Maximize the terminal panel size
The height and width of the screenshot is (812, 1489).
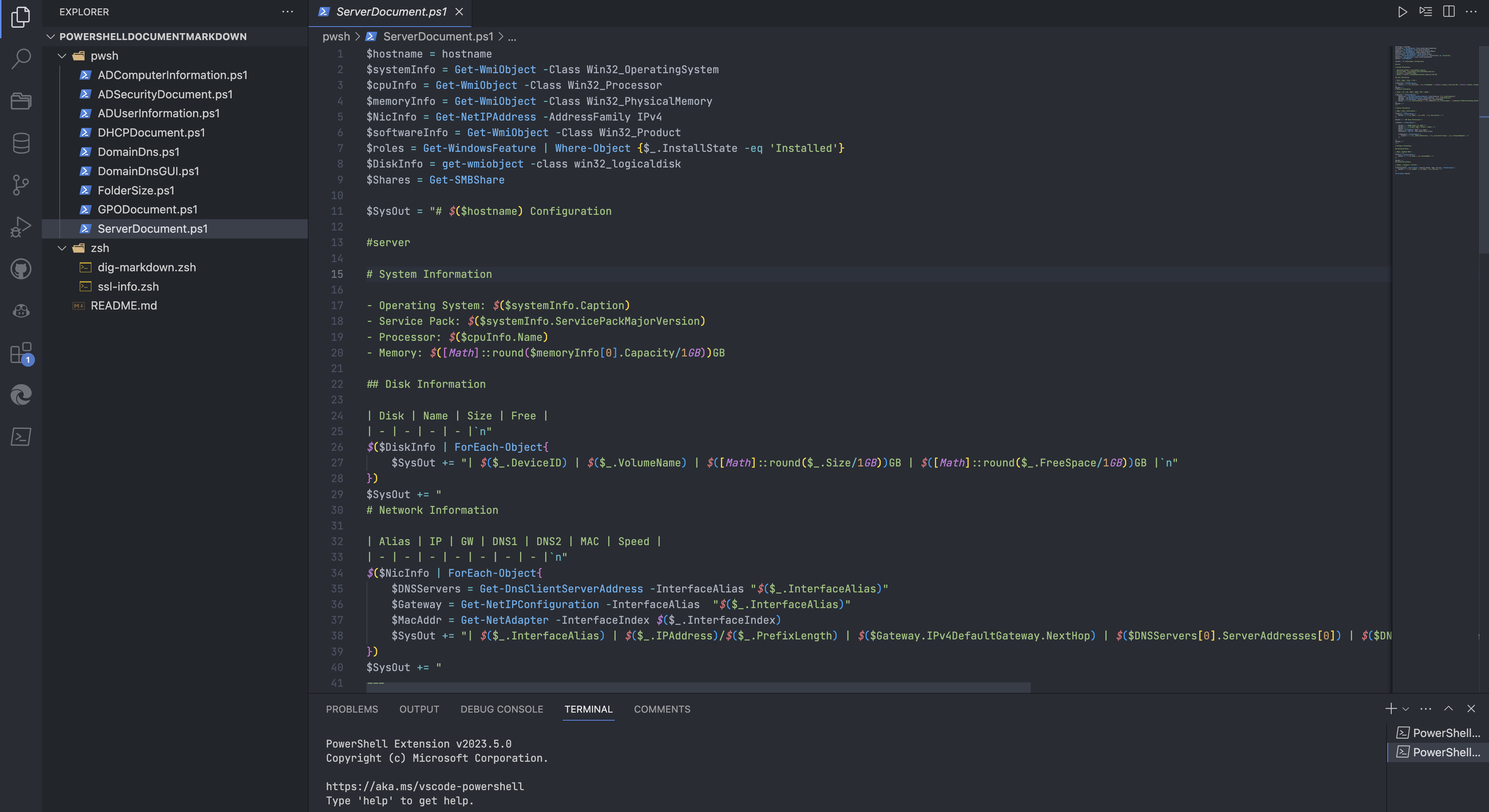pos(1448,709)
